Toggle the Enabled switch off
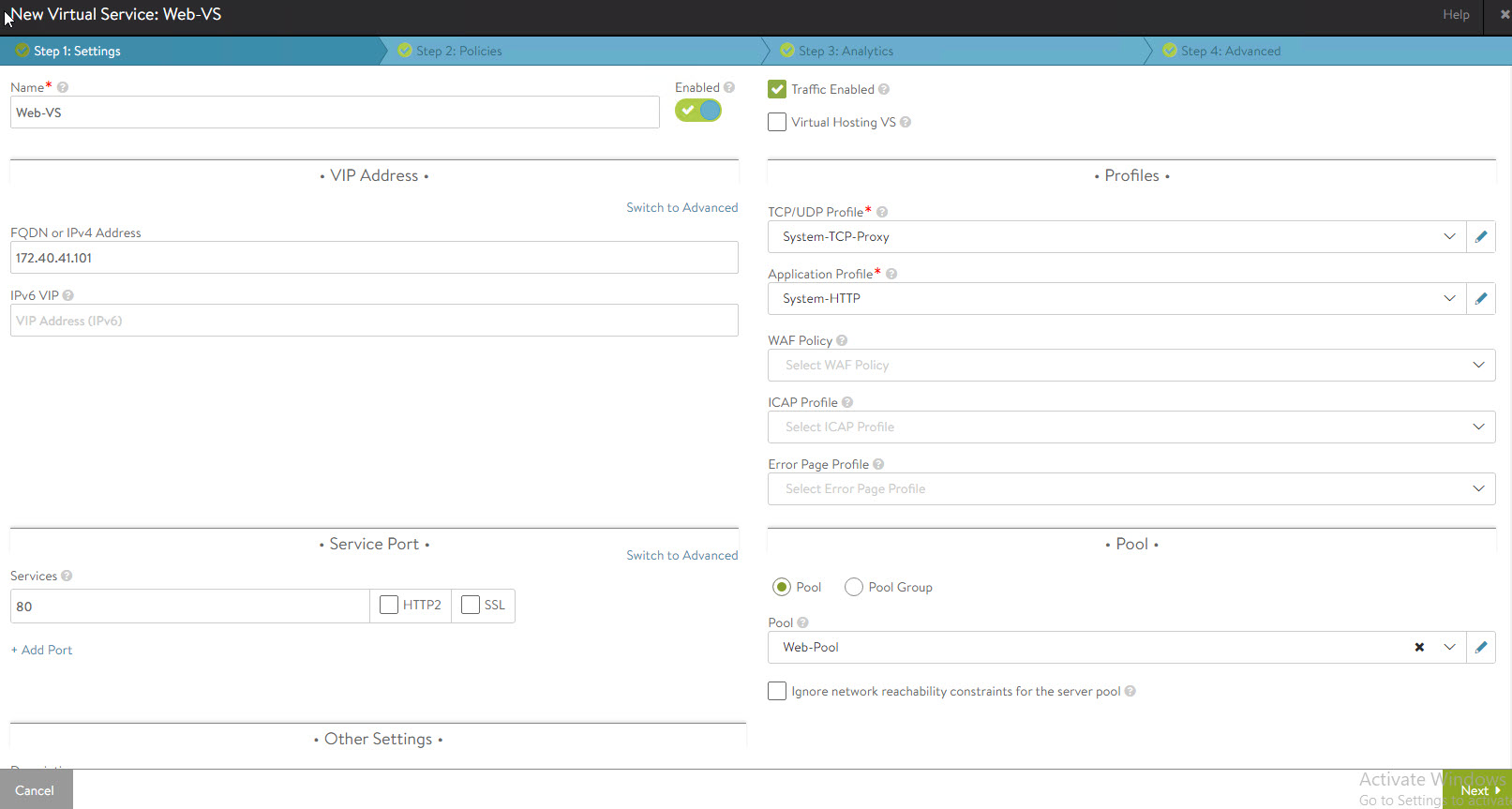 tap(698, 111)
